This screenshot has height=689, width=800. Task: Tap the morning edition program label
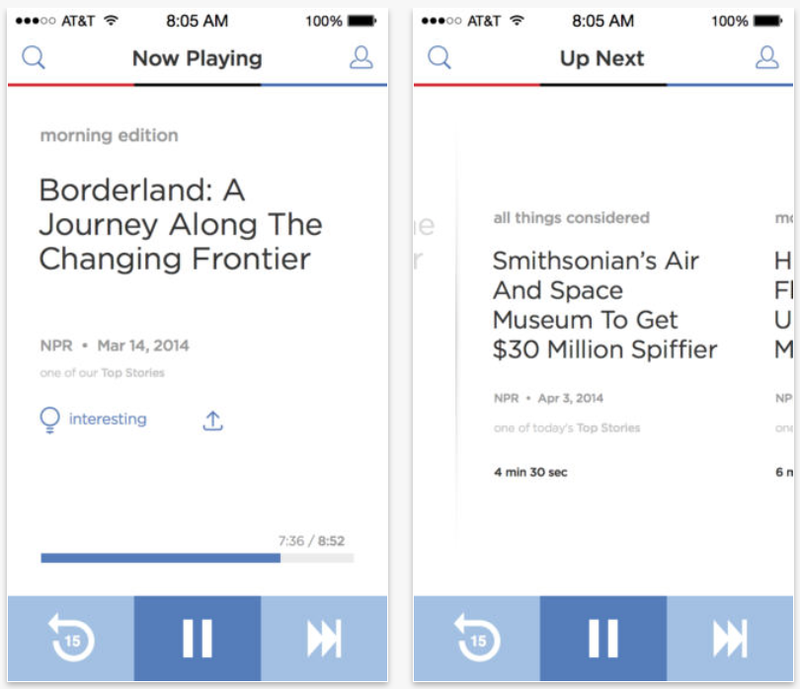[x=109, y=135]
